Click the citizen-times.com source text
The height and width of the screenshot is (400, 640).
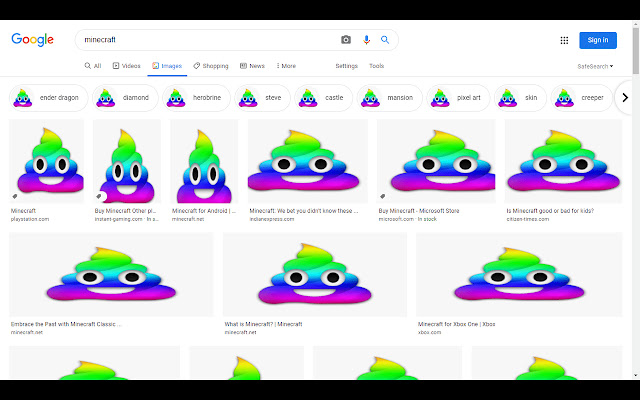528,219
